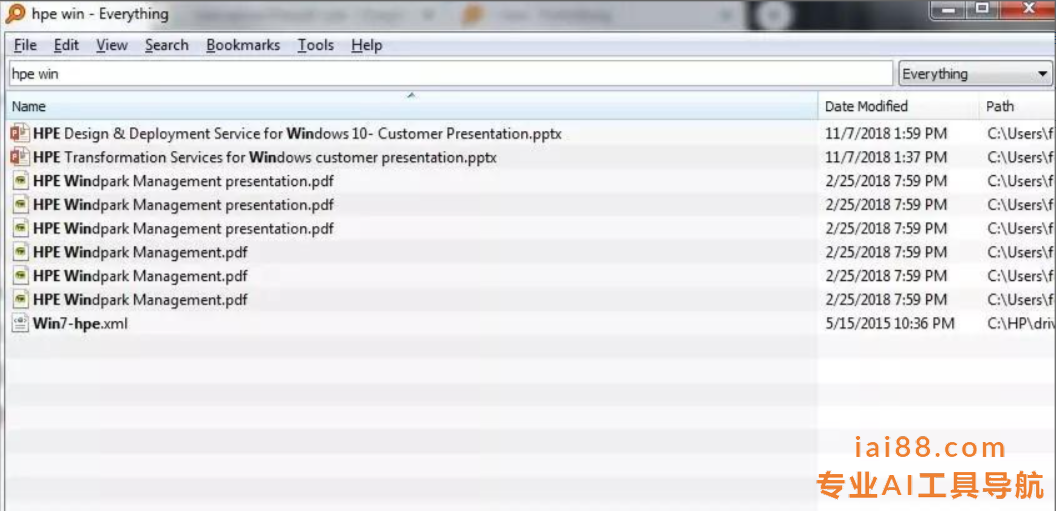The height and width of the screenshot is (511, 1056).
Task: Maximize the Everything window
Action: 983,9
